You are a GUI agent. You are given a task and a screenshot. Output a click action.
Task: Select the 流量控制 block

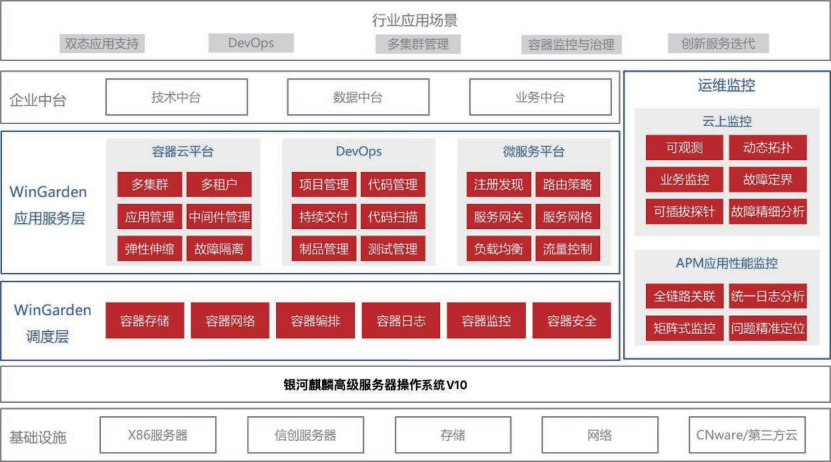click(x=568, y=248)
